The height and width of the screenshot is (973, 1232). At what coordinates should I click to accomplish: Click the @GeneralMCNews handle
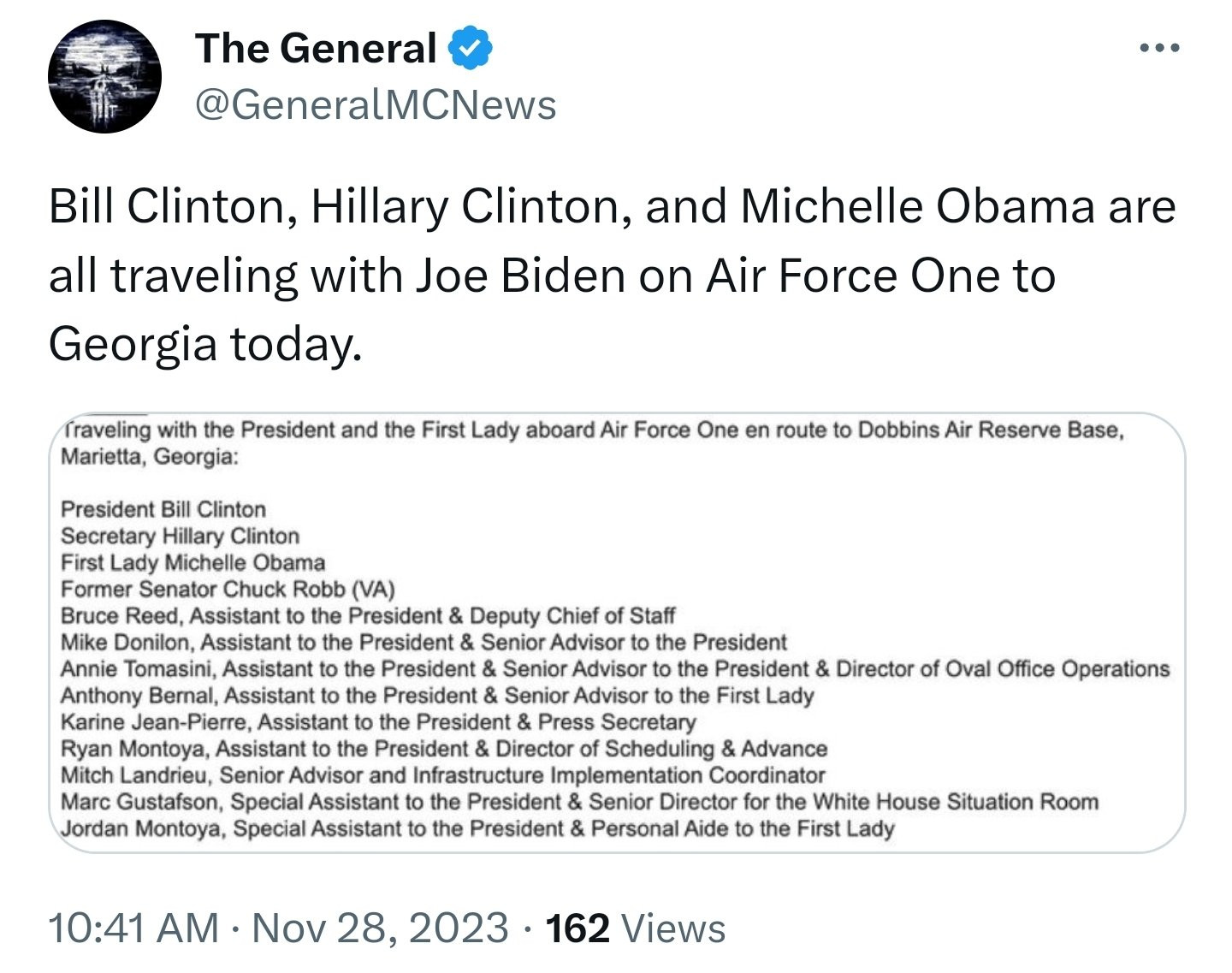(376, 105)
